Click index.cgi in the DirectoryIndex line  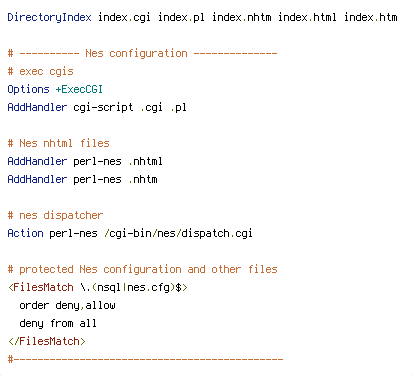coord(124,17)
